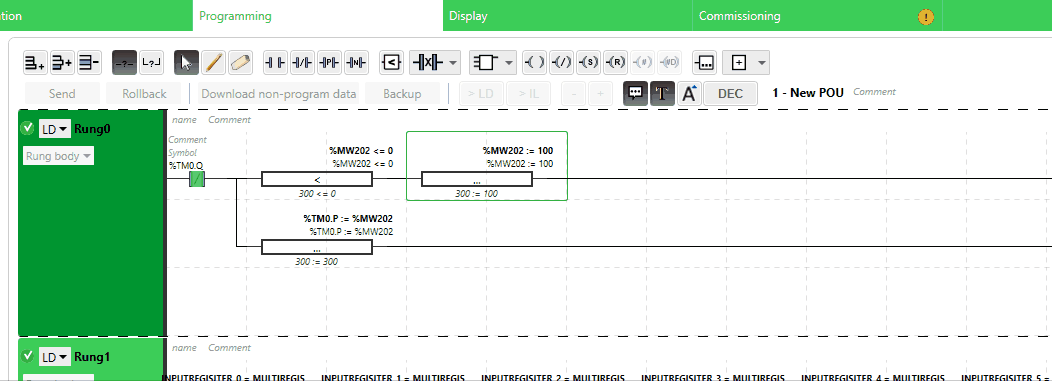The image size is (1052, 381).
Task: Insert a rising edge contact
Action: coord(329,62)
